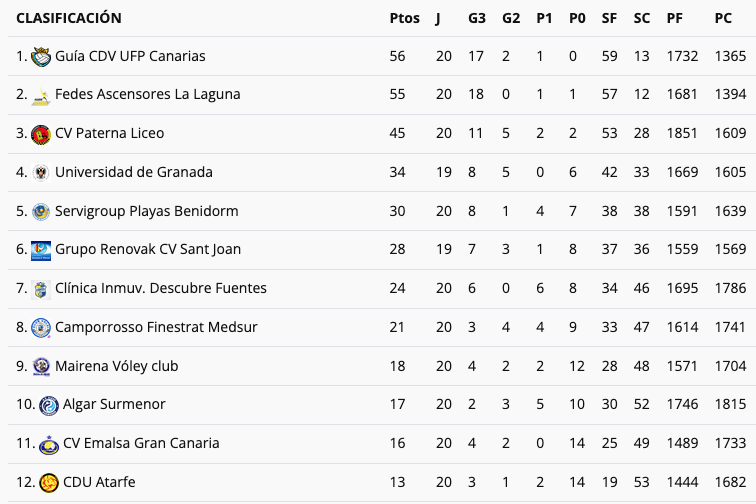
Task: Click the Algar Surmenor team logo
Action: coord(49,405)
